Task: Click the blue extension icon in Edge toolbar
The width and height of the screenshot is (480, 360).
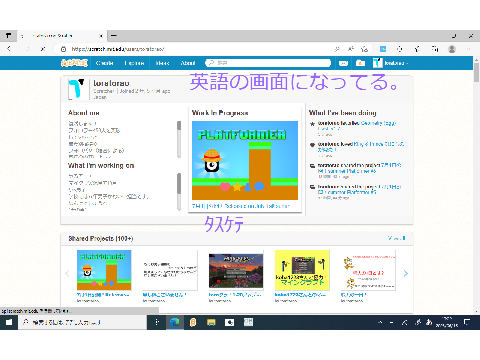Action: tap(383, 49)
